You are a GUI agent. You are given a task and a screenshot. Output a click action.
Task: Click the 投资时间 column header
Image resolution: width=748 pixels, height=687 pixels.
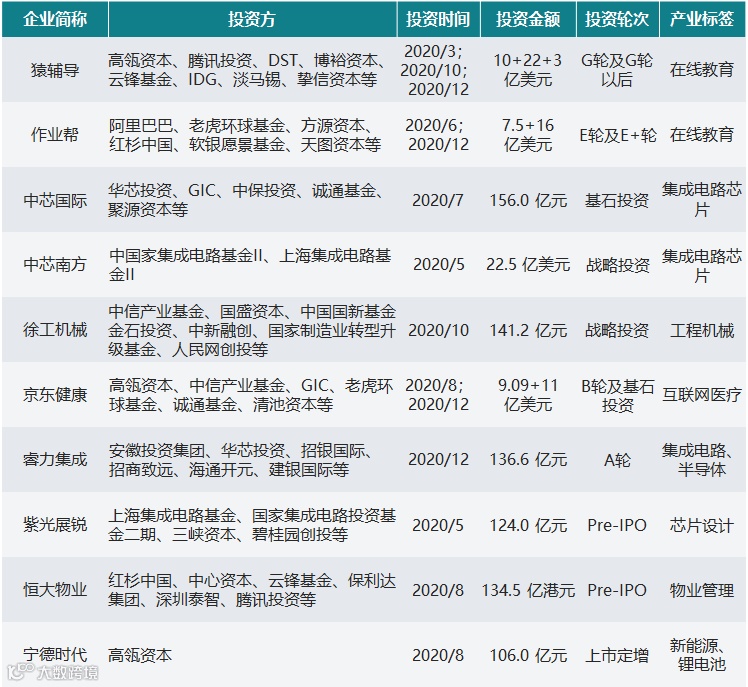438,19
